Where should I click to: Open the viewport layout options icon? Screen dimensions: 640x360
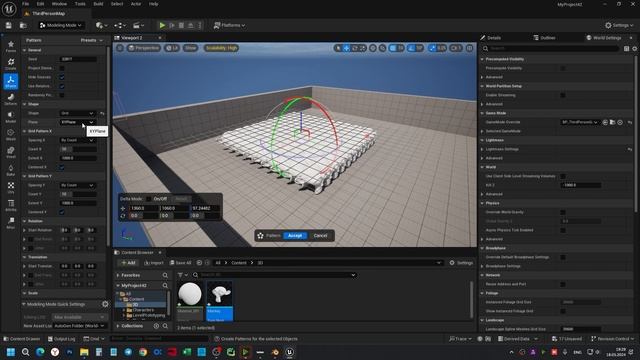470,48
